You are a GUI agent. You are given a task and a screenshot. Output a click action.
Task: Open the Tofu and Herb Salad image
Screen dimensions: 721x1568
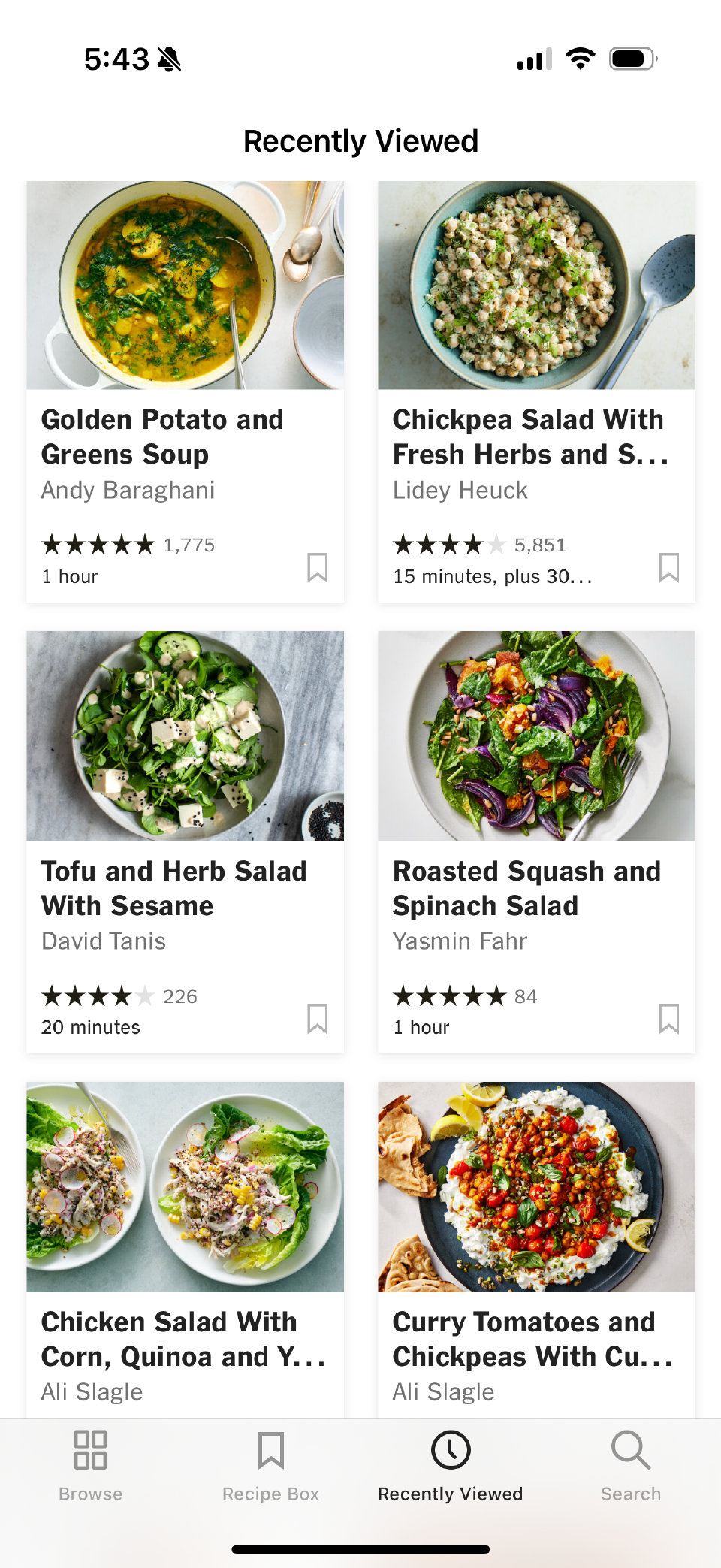click(185, 736)
